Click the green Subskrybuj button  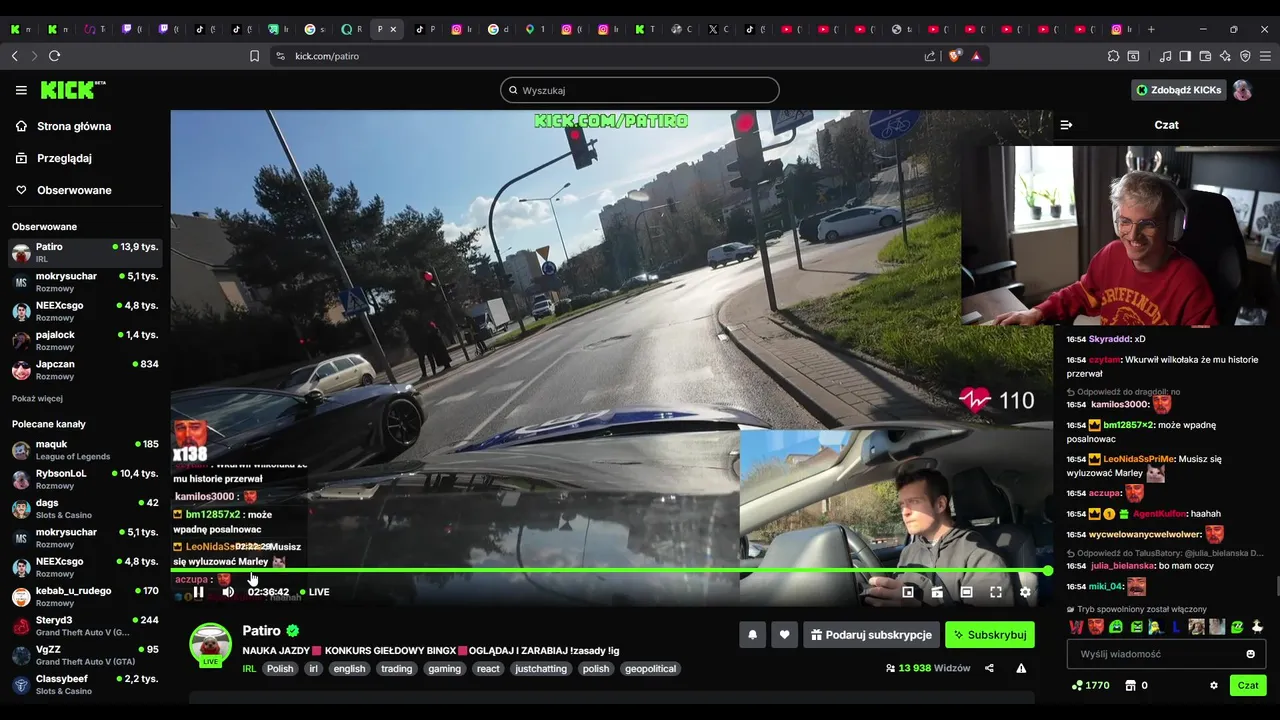[x=990, y=635]
